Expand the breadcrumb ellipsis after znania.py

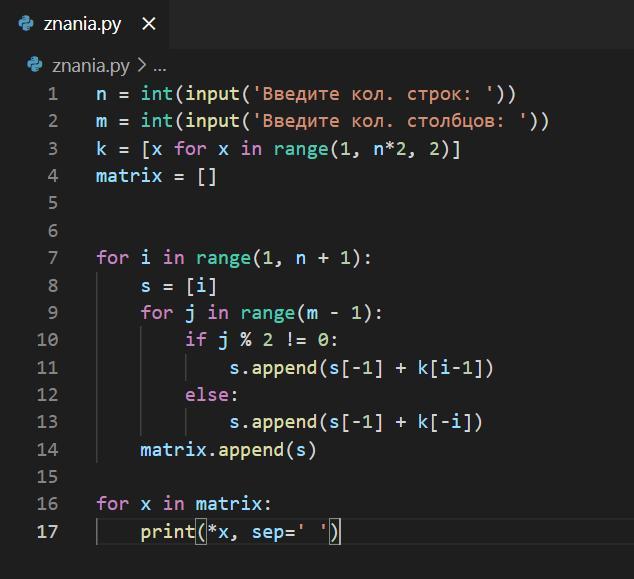[160, 67]
